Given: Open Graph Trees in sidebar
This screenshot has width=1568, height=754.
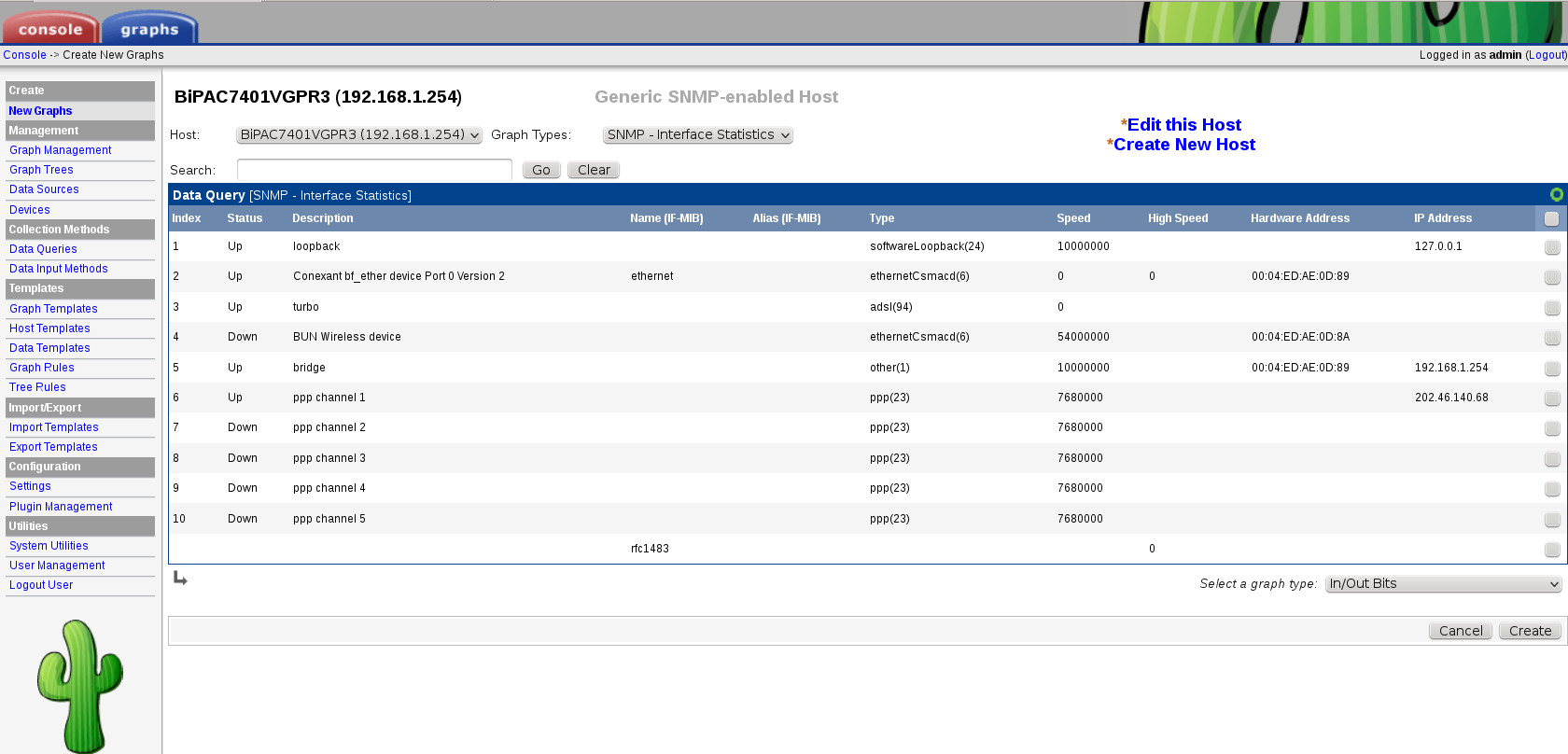Looking at the screenshot, I should pyautogui.click(x=41, y=170).
